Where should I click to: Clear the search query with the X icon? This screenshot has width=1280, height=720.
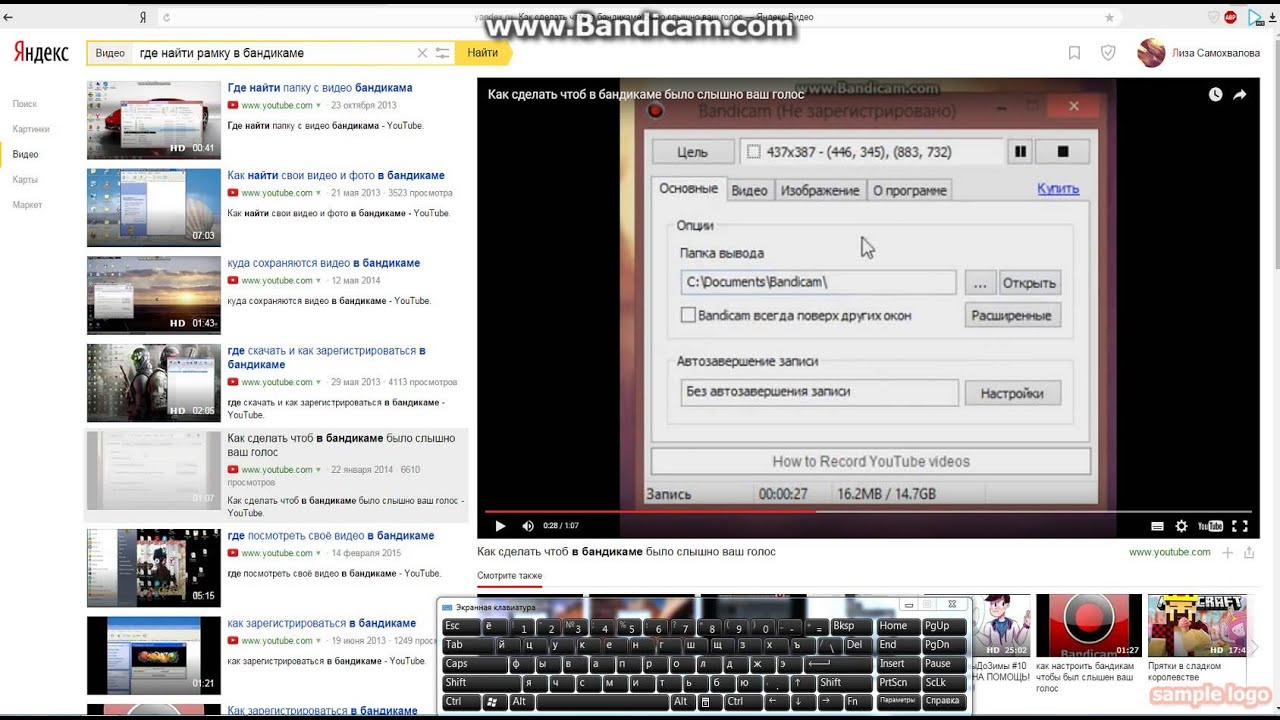pyautogui.click(x=422, y=53)
